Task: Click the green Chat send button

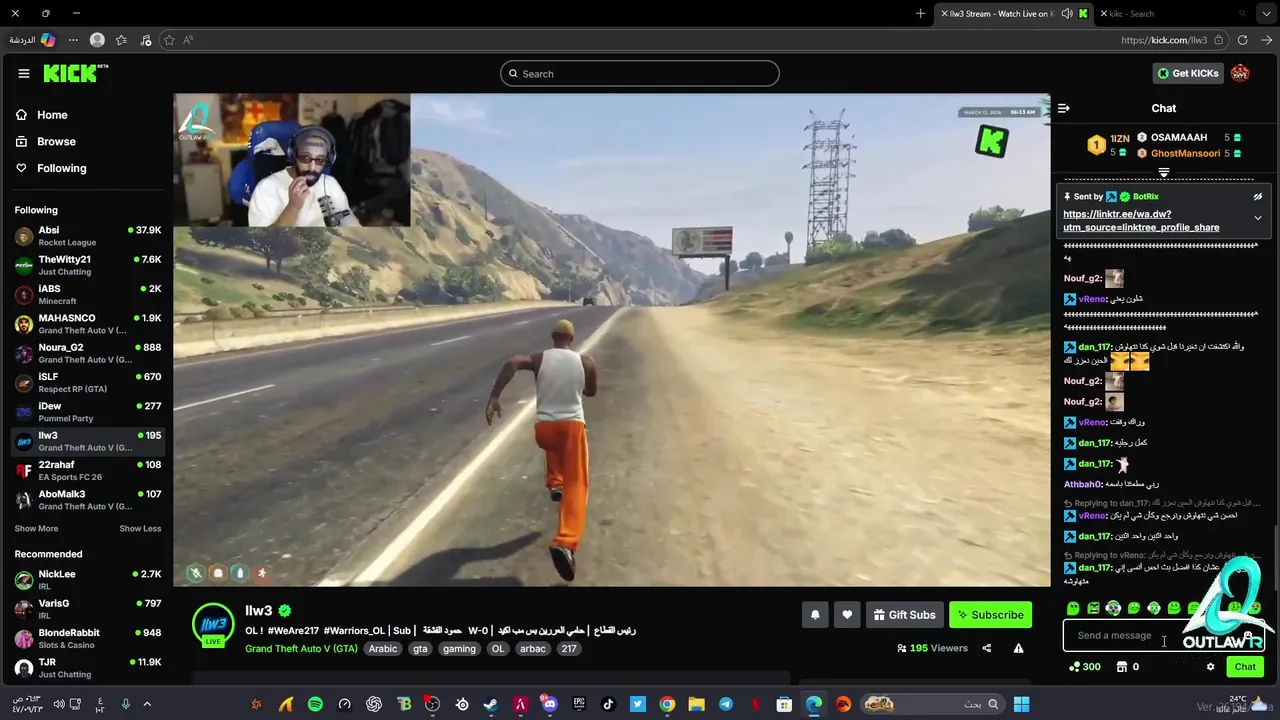Action: (1245, 667)
